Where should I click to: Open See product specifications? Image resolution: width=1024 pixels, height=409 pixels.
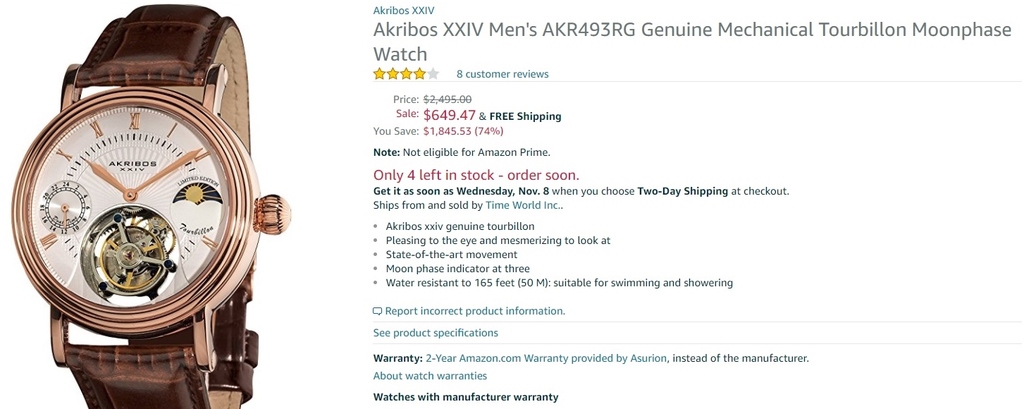435,333
